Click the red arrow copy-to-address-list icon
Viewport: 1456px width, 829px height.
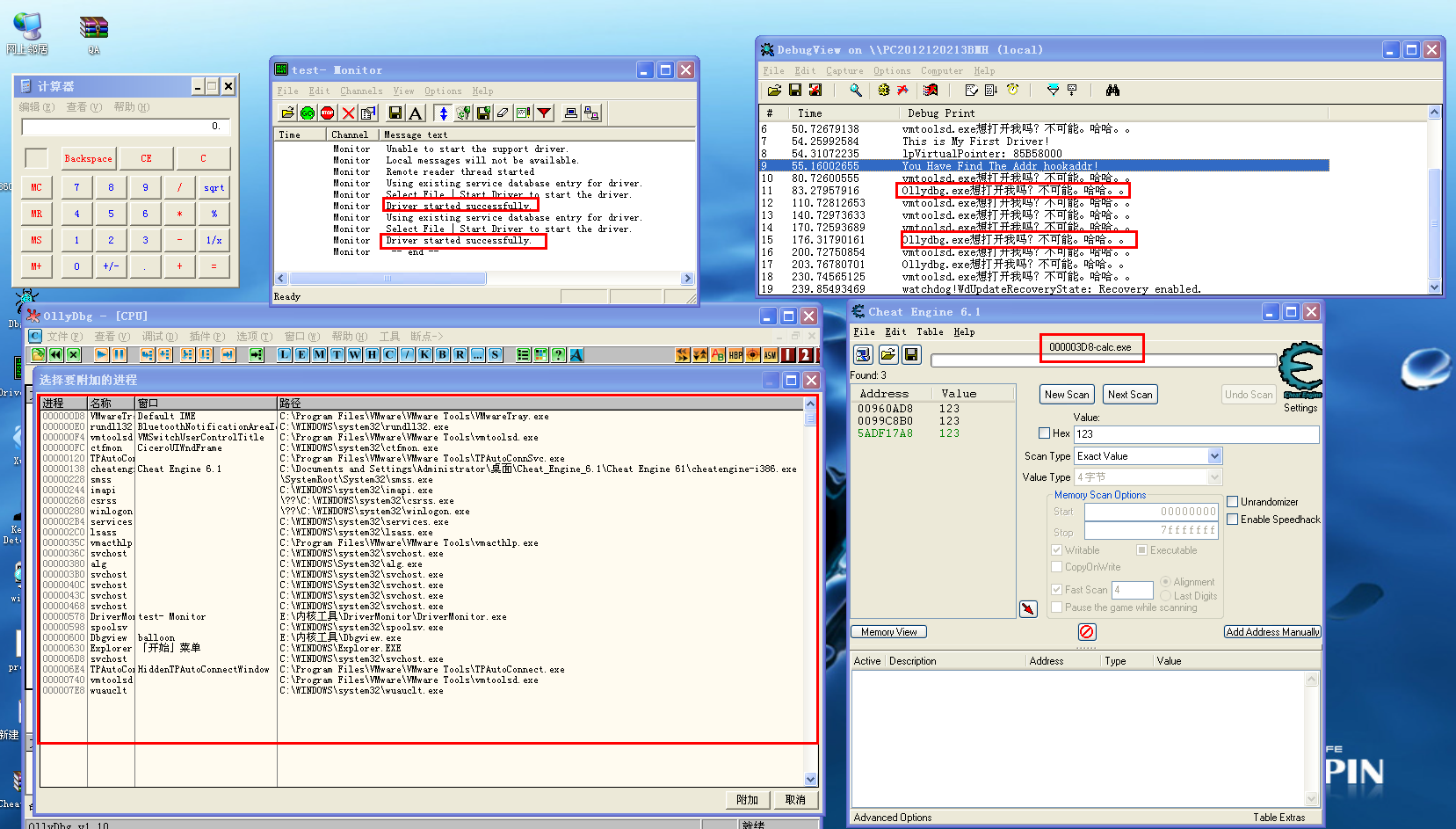1028,608
